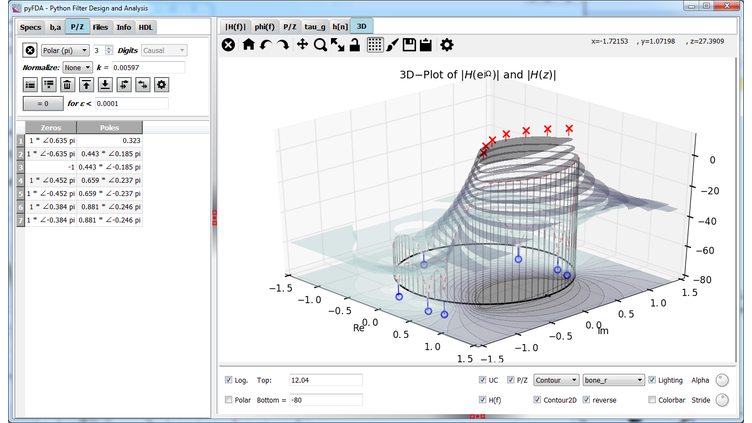Image resolution: width=752 pixels, height=423 pixels.
Task: Click the save figure floppy disk icon
Action: (x=409, y=45)
